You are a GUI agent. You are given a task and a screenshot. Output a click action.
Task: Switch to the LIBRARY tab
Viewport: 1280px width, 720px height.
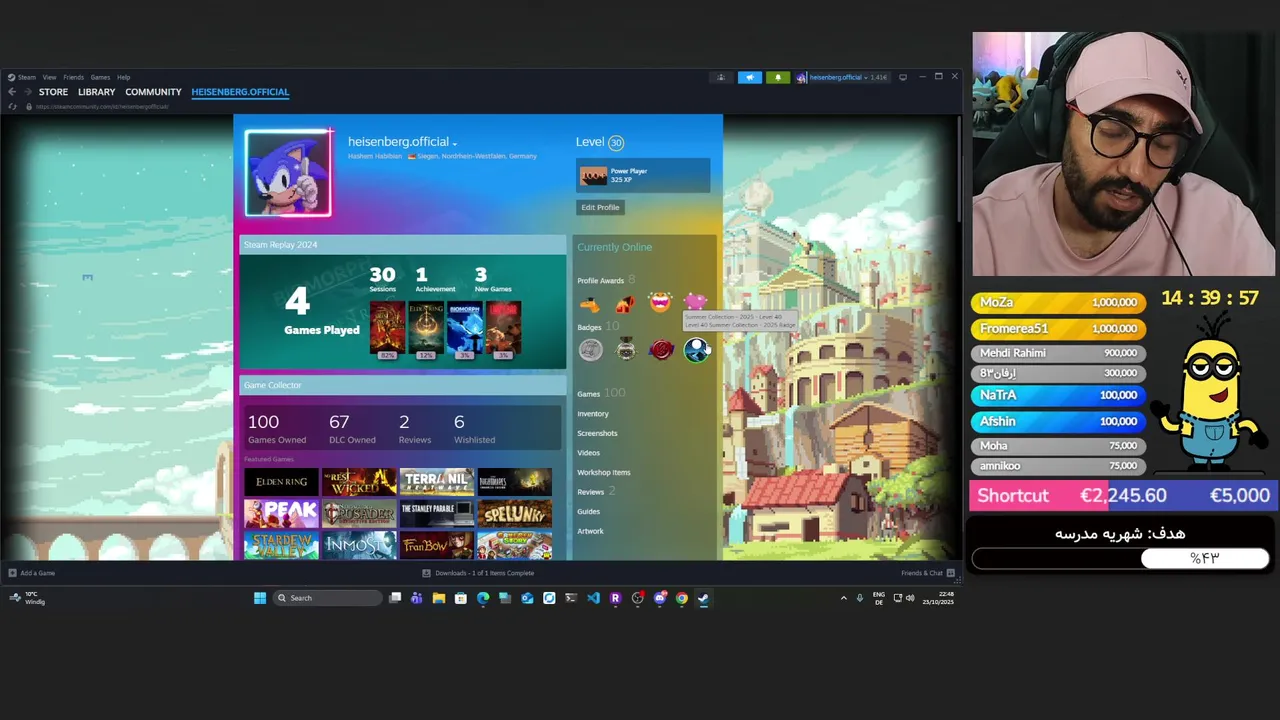[x=96, y=92]
